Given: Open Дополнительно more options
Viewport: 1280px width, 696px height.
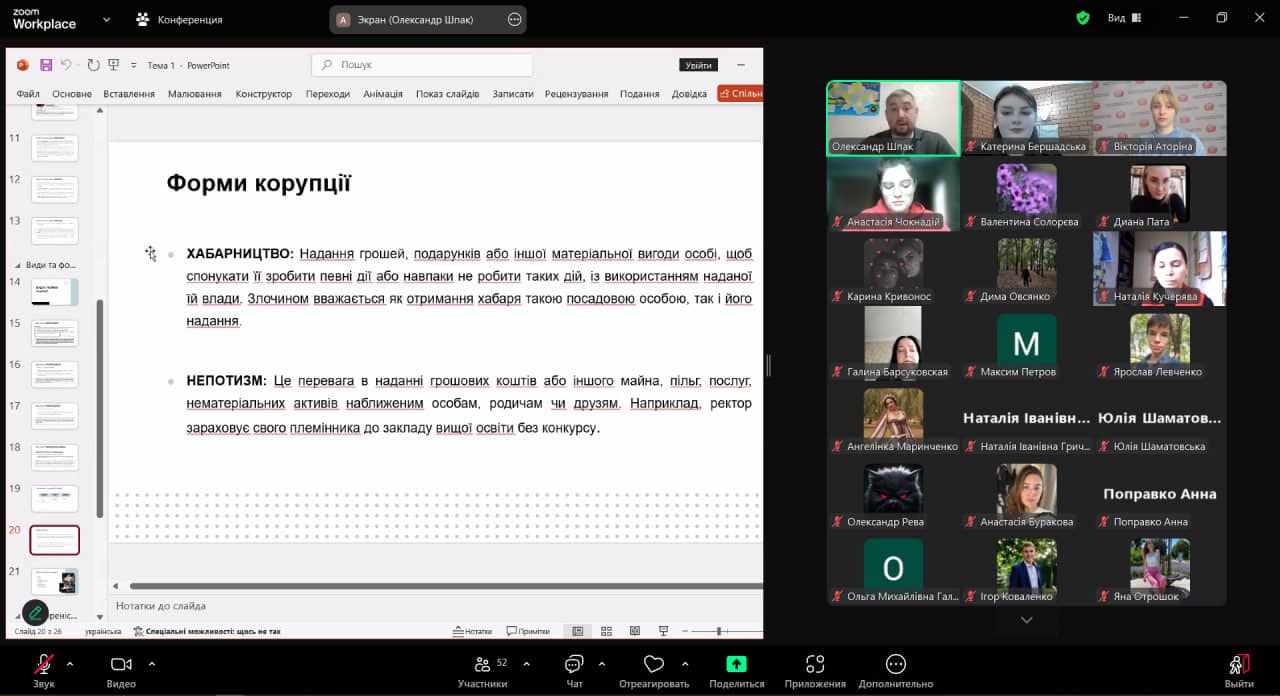Looking at the screenshot, I should (x=896, y=671).
